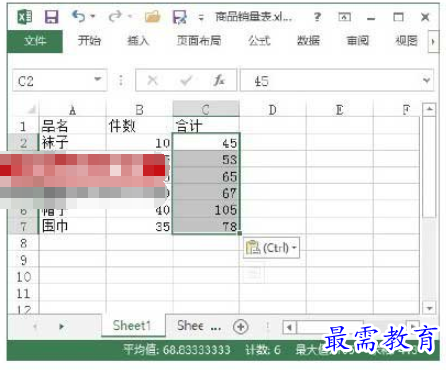Open the undo history dropdown arrow
Viewport: 446px width, 370px height.
click(93, 16)
